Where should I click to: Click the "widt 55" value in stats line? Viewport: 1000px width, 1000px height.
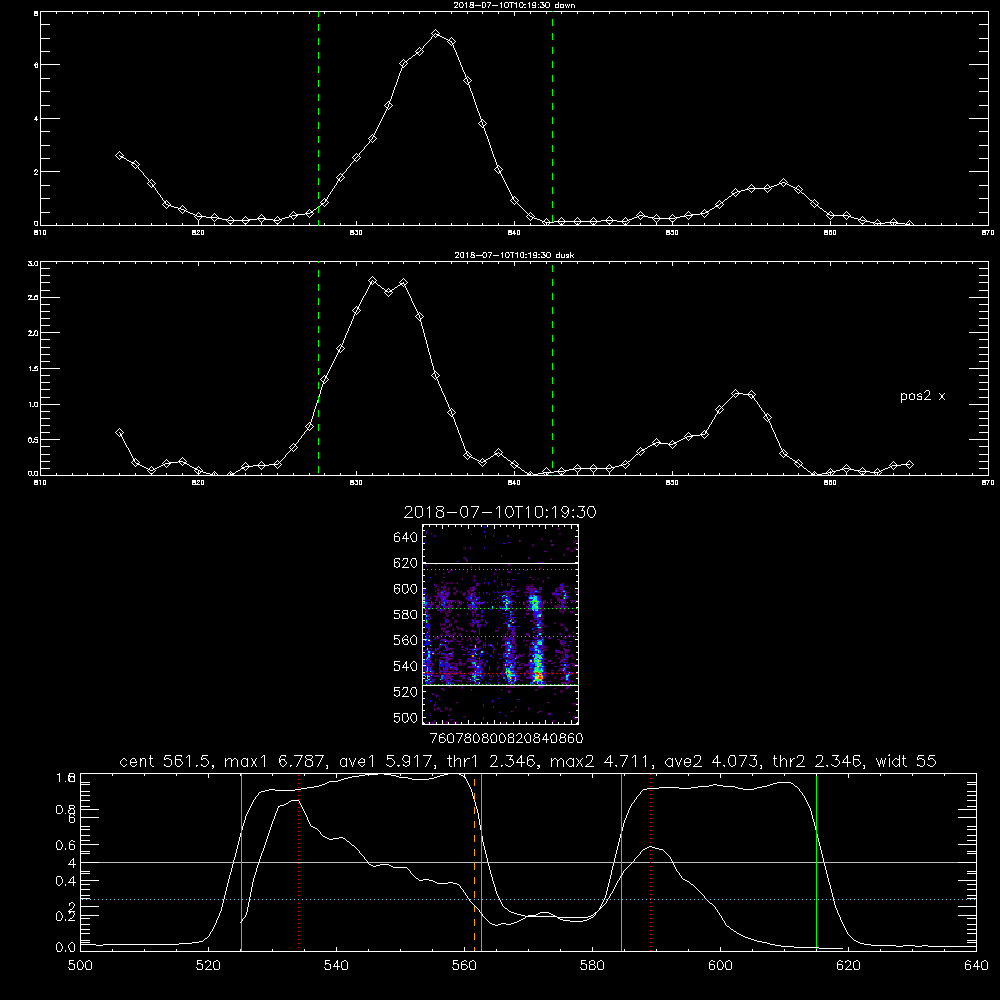[906, 761]
